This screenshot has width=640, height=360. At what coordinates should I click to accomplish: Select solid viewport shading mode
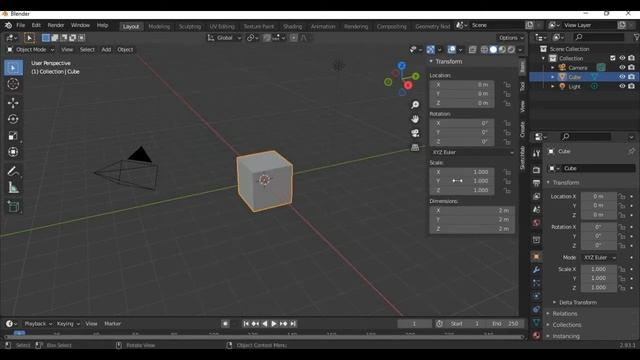(x=493, y=49)
